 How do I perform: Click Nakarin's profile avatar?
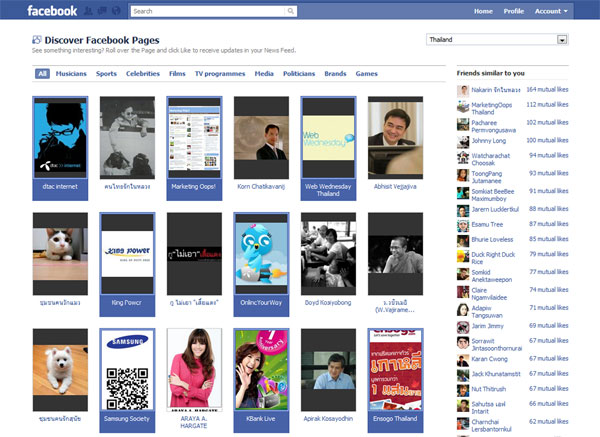tap(463, 91)
